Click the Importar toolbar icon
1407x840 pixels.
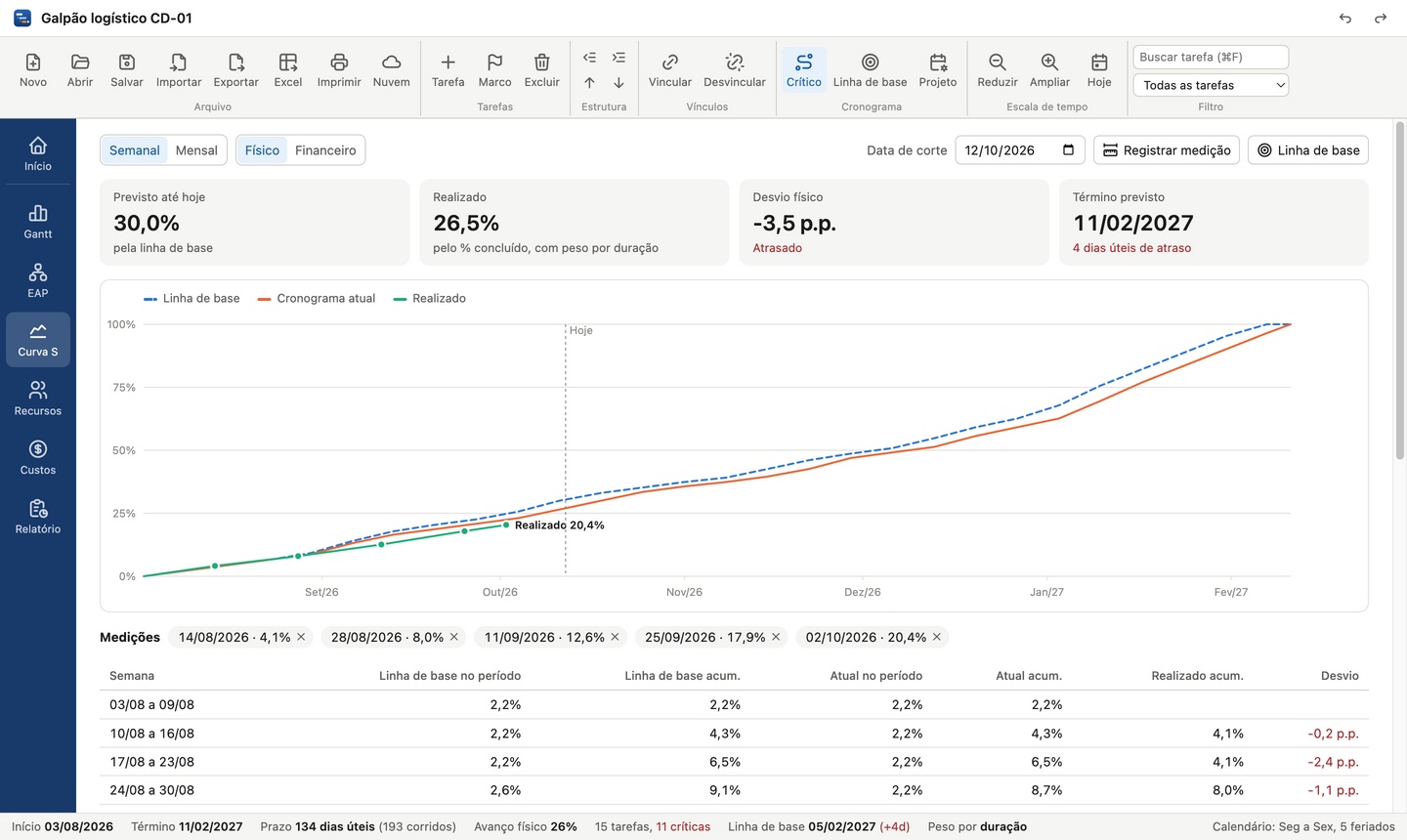179,63
